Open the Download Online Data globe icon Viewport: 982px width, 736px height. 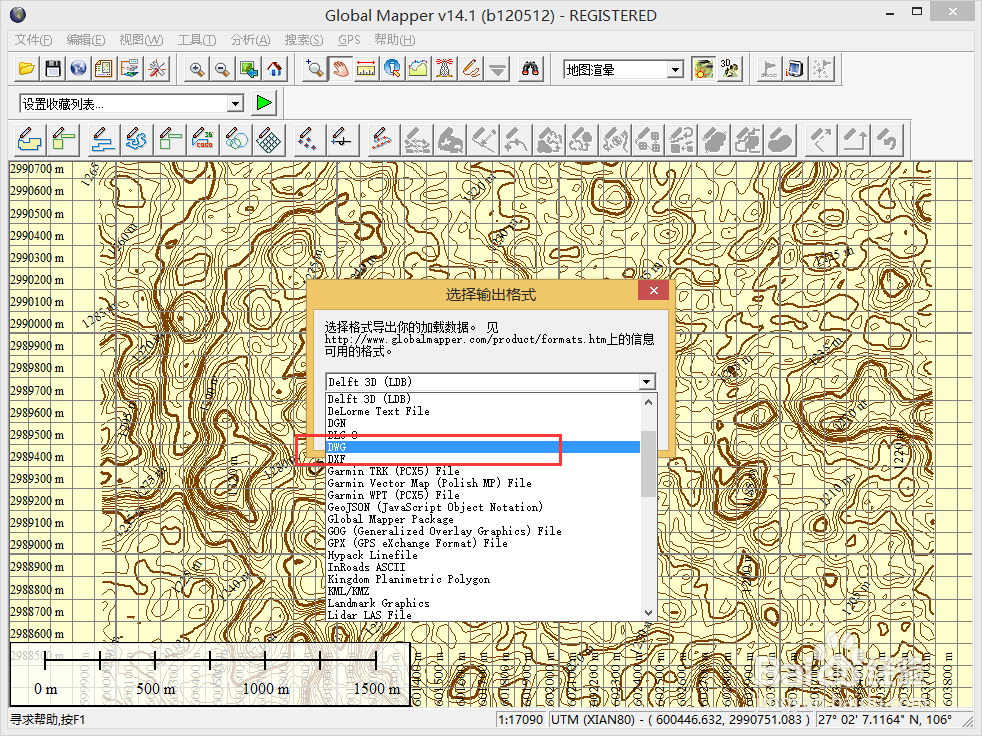coord(78,69)
